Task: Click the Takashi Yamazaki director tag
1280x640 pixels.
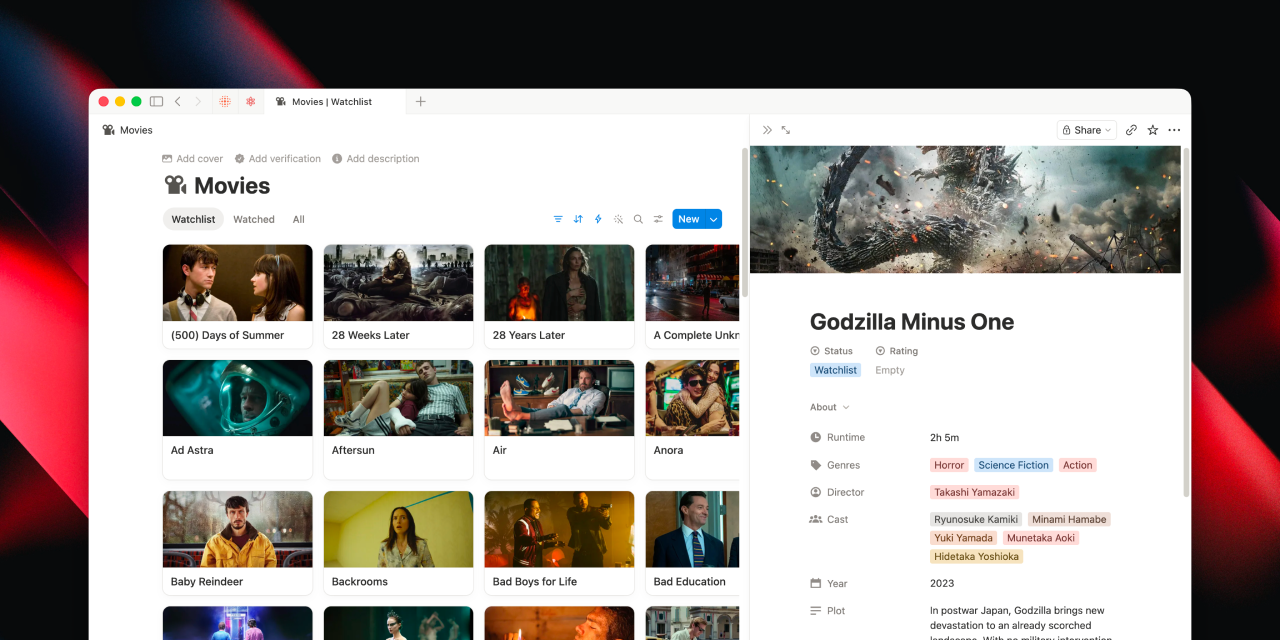Action: click(x=974, y=492)
